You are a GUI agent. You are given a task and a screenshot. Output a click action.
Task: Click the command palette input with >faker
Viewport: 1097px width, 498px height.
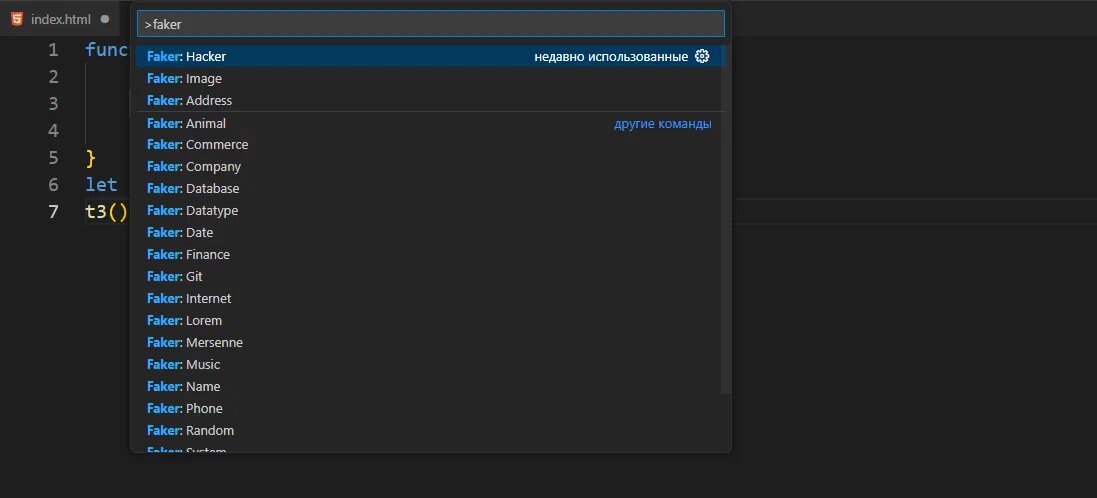[x=431, y=24]
